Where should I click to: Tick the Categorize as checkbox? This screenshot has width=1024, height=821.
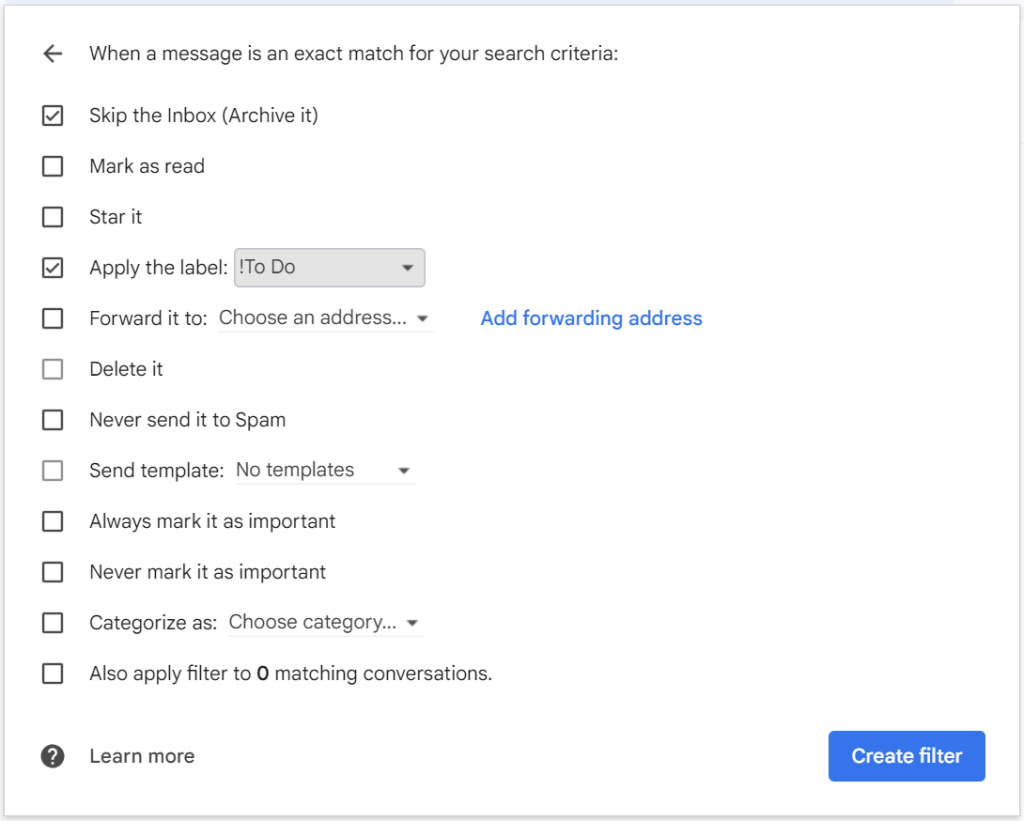coord(52,623)
